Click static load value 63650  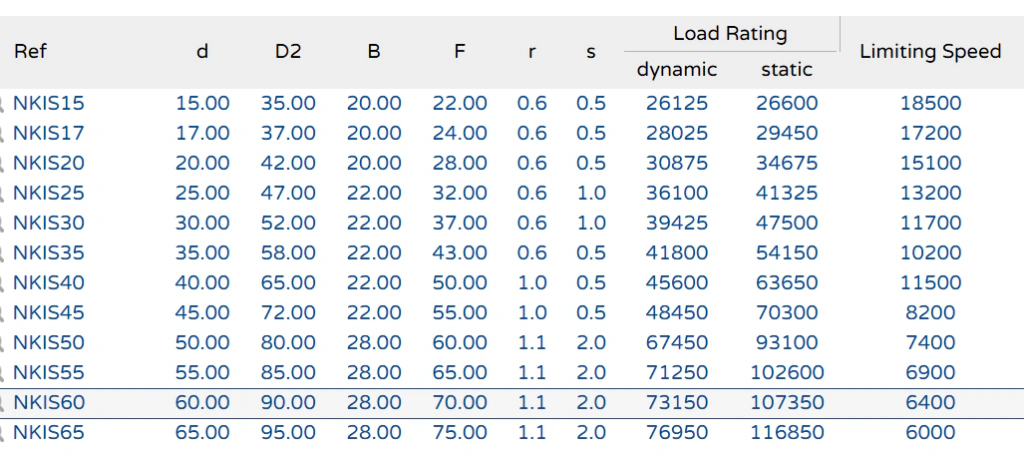787,283
